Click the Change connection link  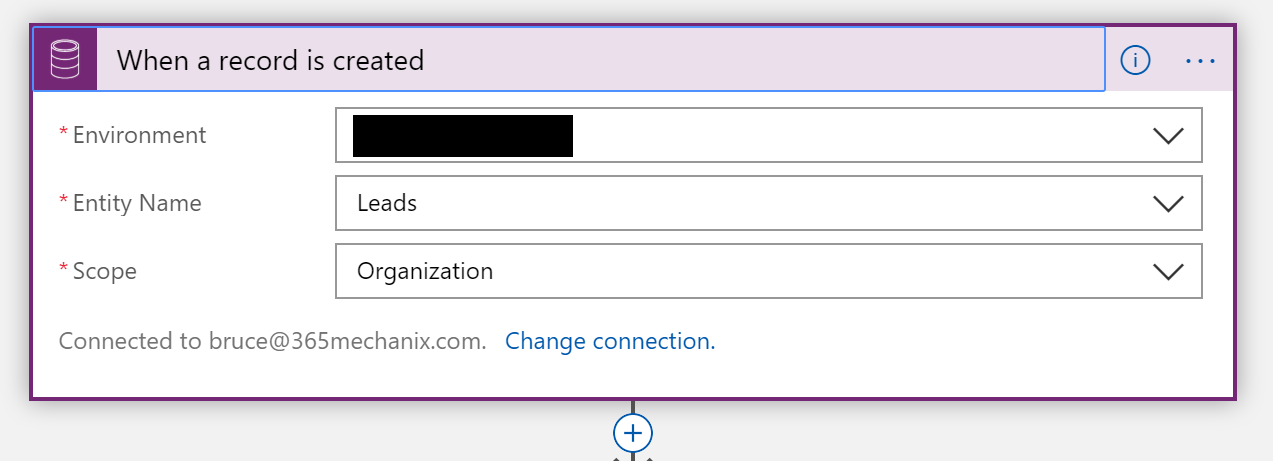pyautogui.click(x=610, y=341)
